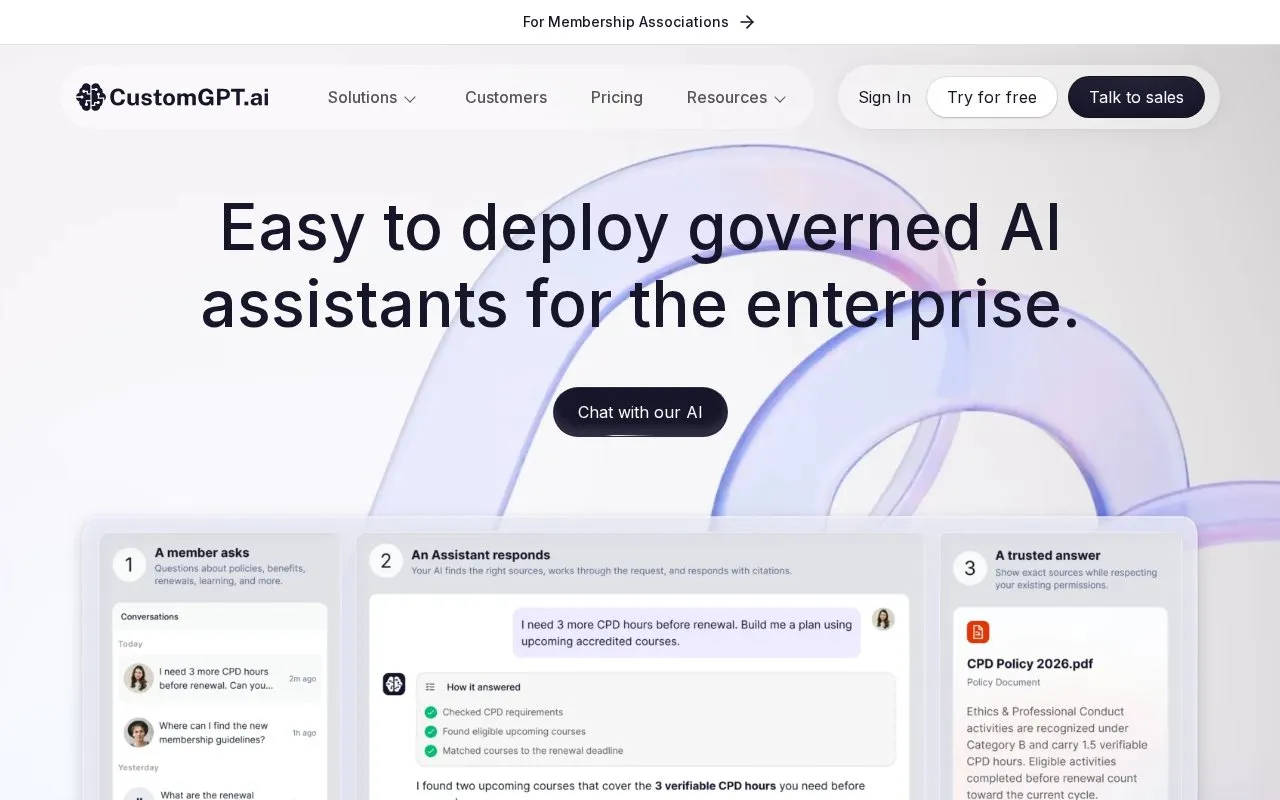Open the 'I need 3 more CPD hours' conversation
This screenshot has height=800, width=1280.
pyautogui.click(x=220, y=678)
